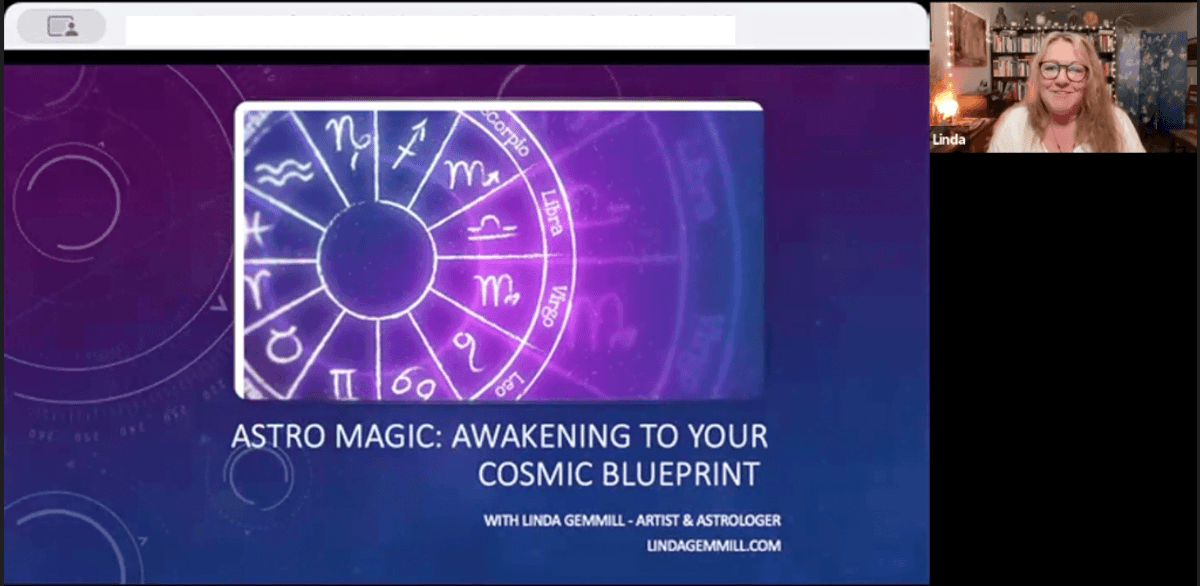Click the Scorpio glyph in the wheel
Viewport: 1200px width, 586px height.
click(x=469, y=176)
